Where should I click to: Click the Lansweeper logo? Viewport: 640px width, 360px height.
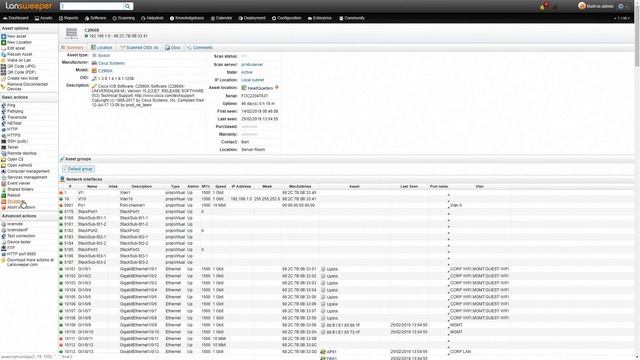click(29, 6)
